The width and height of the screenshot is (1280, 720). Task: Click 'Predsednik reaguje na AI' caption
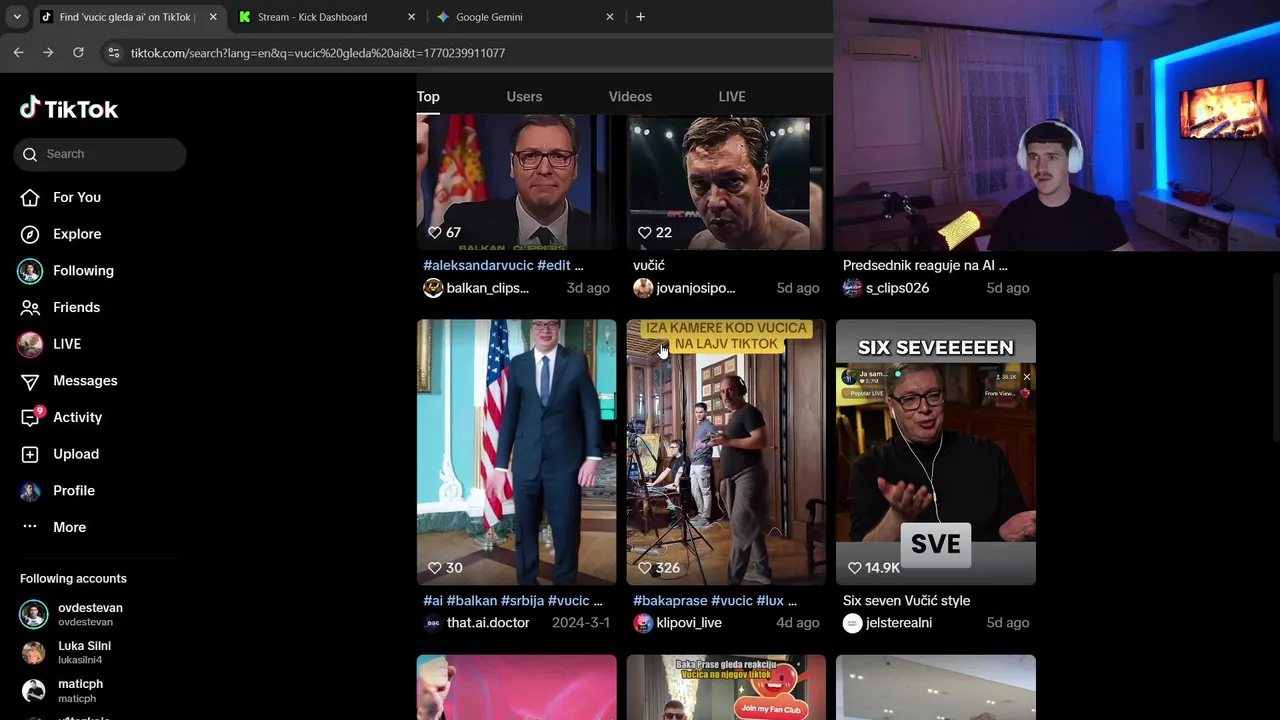click(925, 265)
